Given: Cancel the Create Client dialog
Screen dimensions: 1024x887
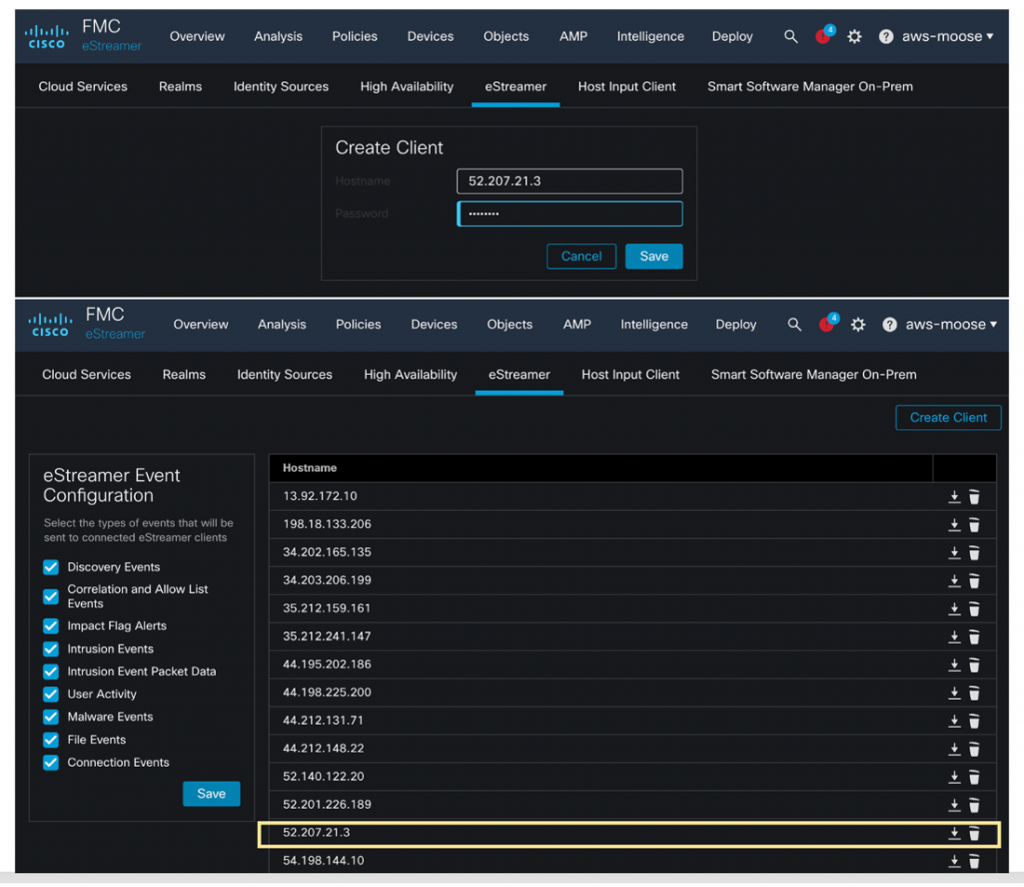Looking at the screenshot, I should pos(581,257).
